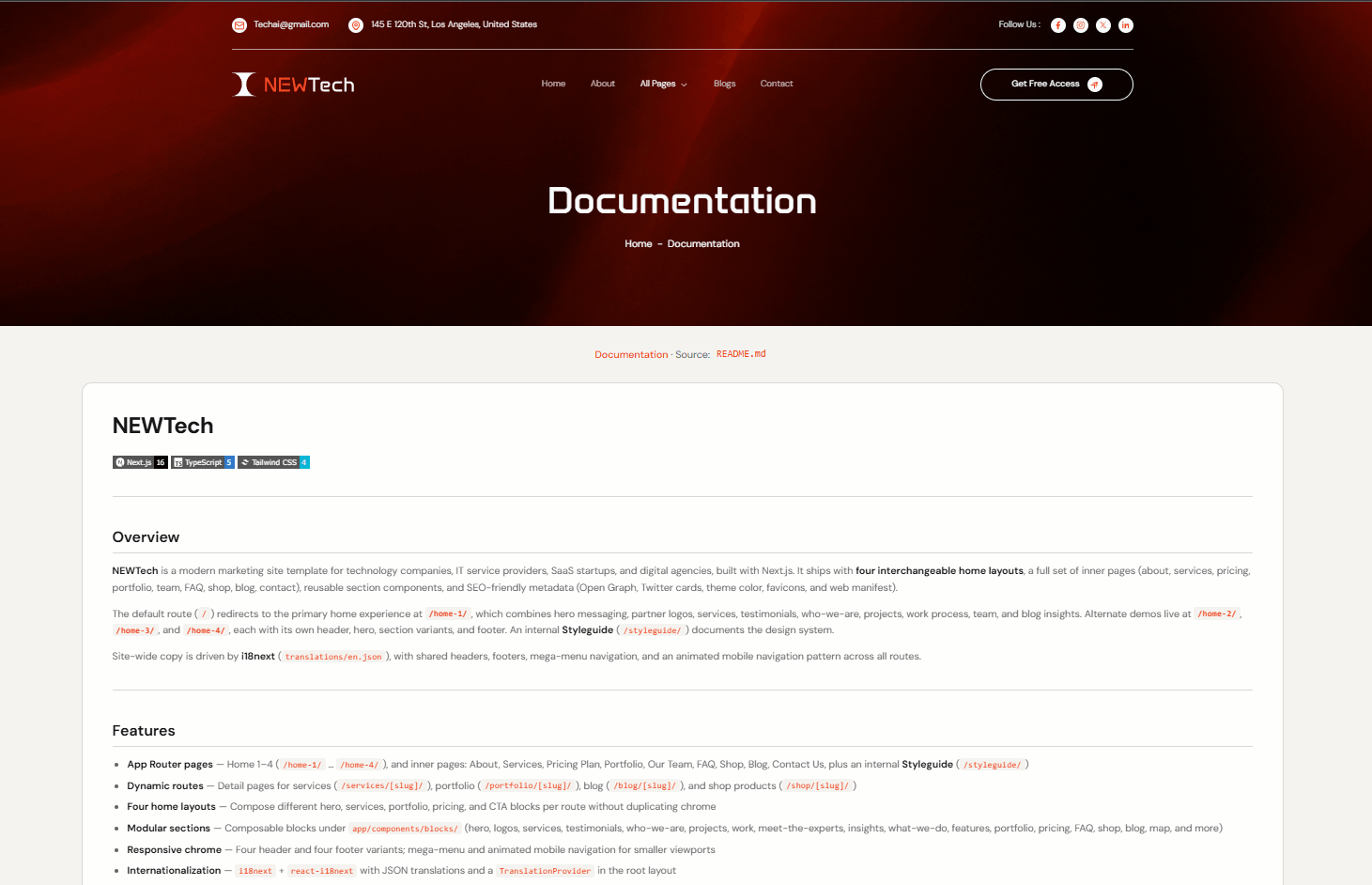
Task: Open the X (Twitter) social icon
Action: coord(1103,25)
